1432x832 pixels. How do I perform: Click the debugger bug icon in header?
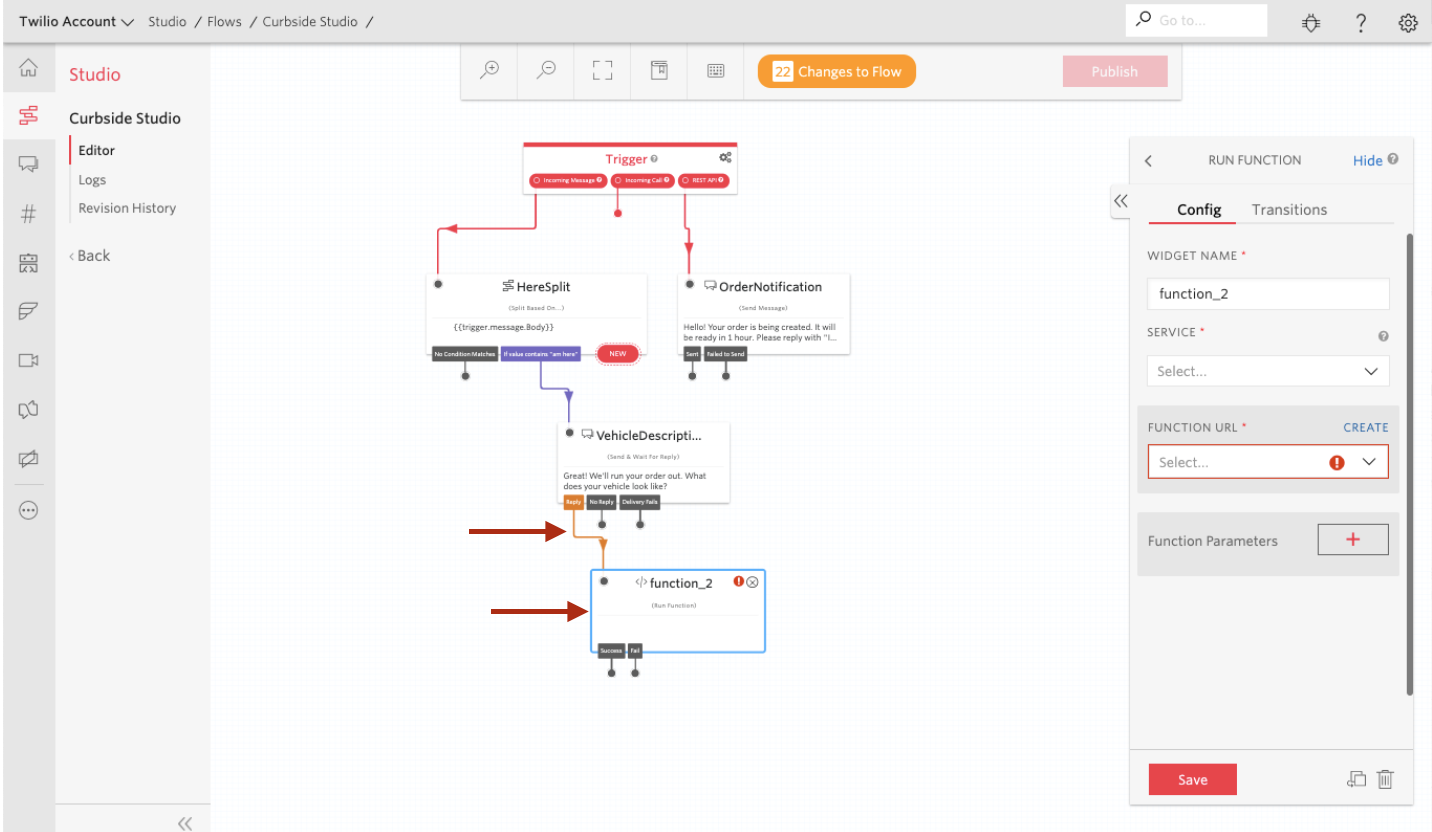pos(1311,22)
